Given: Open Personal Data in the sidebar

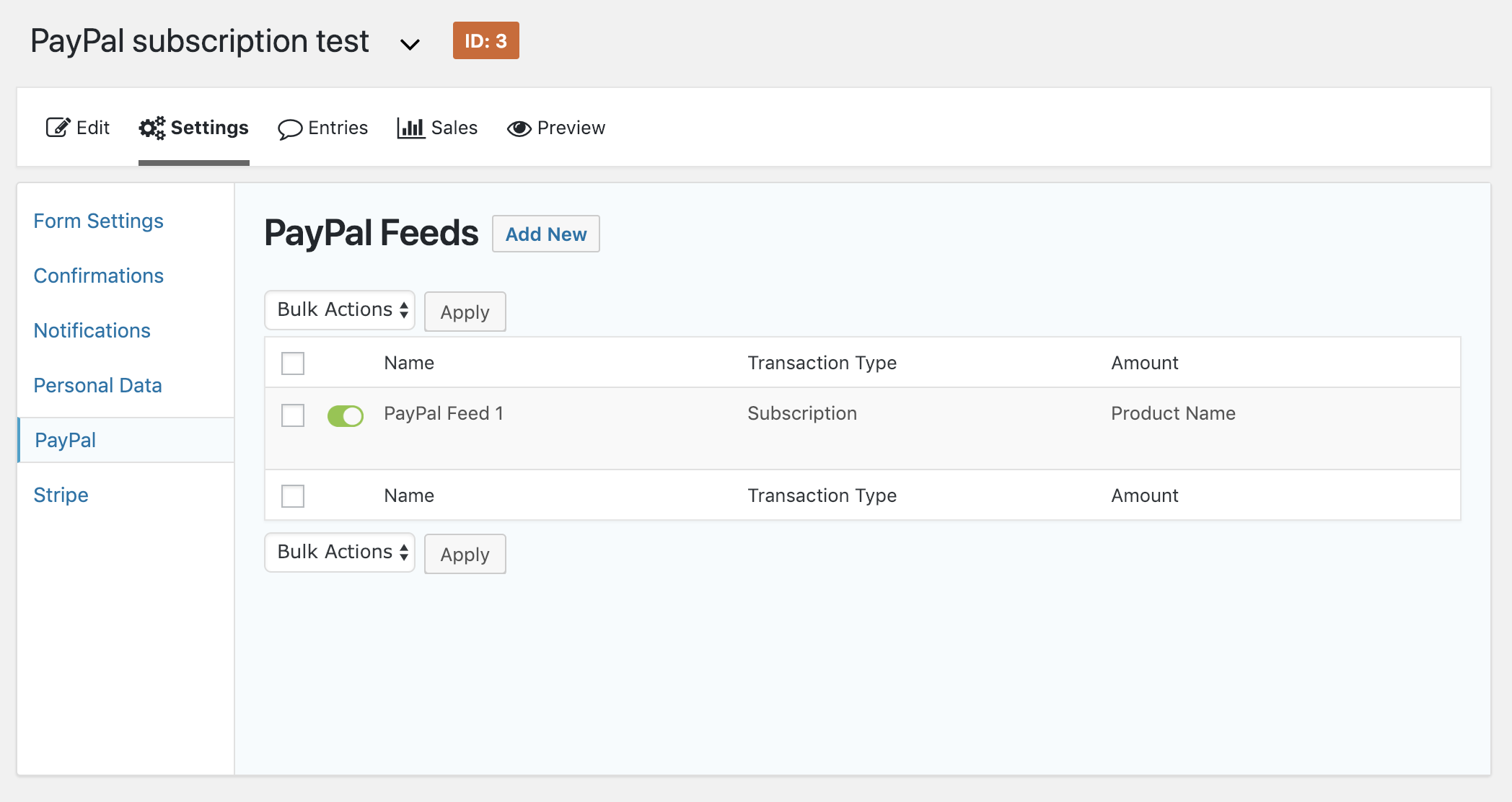Looking at the screenshot, I should pos(98,385).
